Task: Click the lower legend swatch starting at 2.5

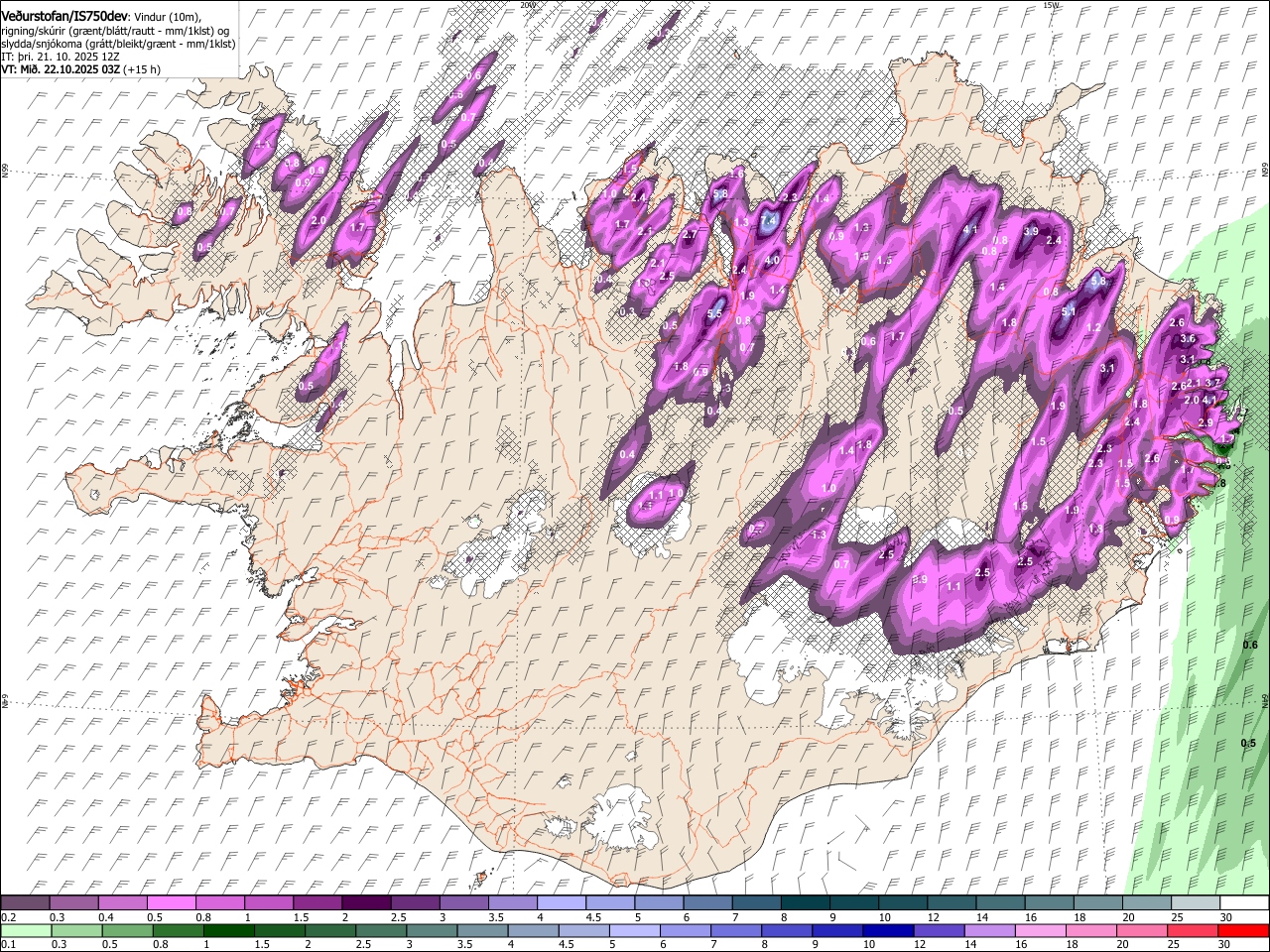Action: (x=381, y=930)
